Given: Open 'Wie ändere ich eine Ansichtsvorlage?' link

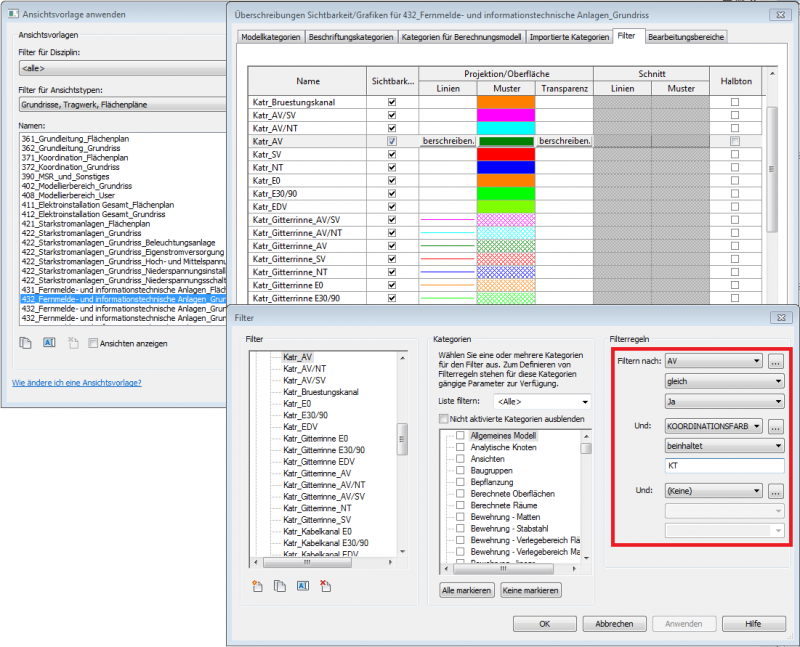Looking at the screenshot, I should [x=76, y=382].
